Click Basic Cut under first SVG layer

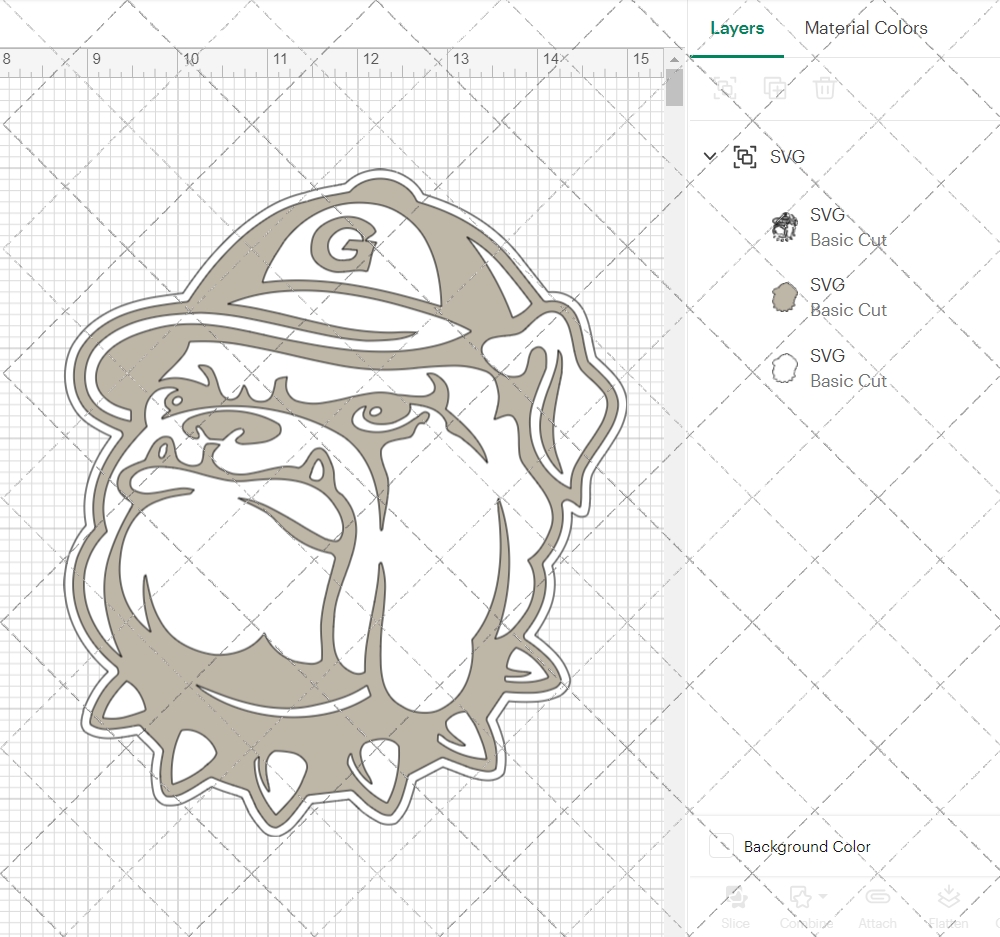[848, 240]
